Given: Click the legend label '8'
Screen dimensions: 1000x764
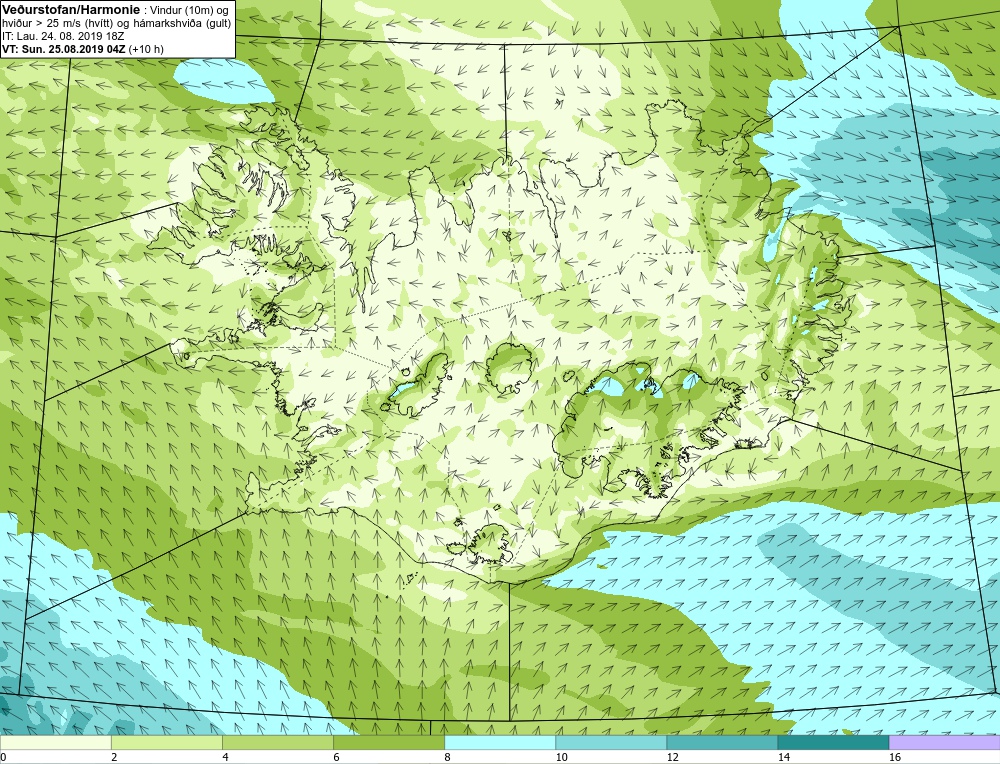Looking at the screenshot, I should pyautogui.click(x=447, y=757).
